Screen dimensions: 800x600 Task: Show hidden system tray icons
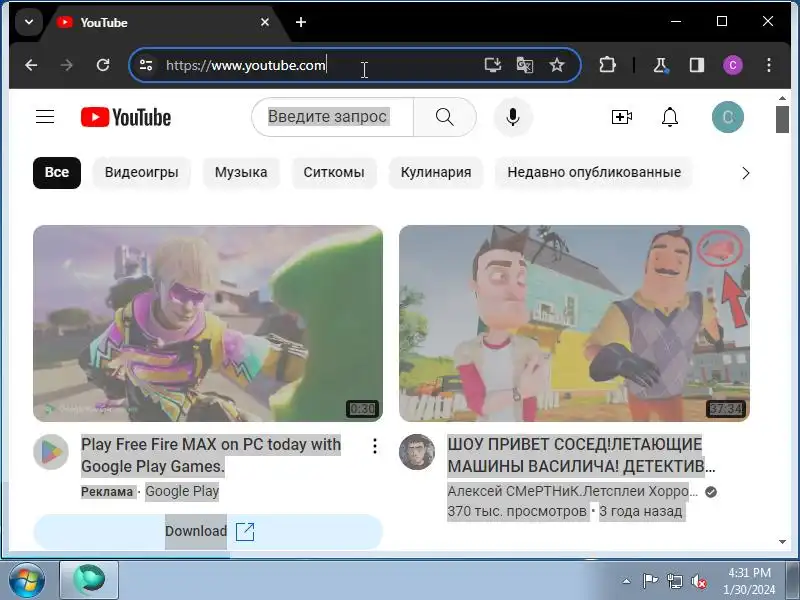627,581
